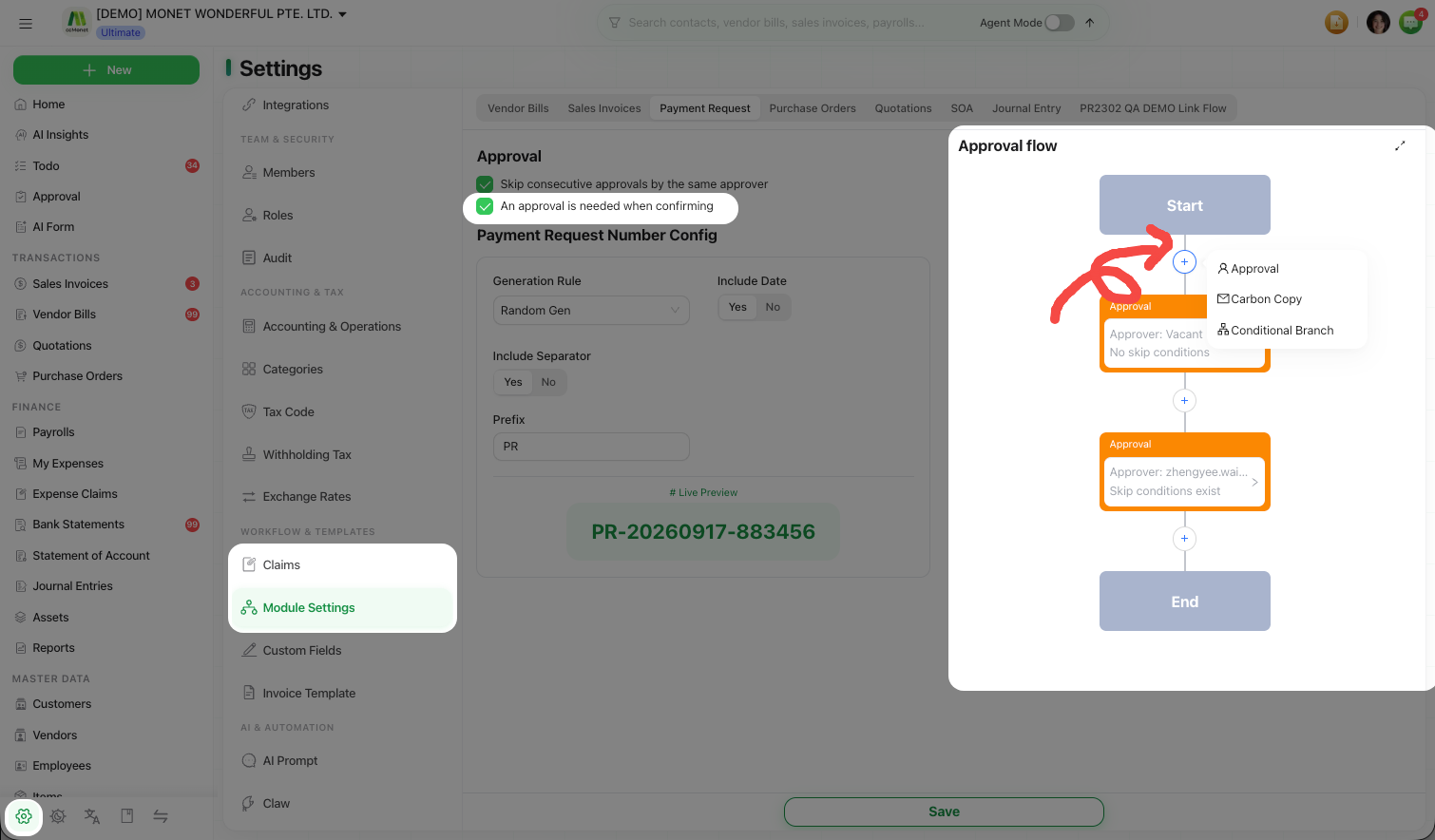The image size is (1435, 840).
Task: Click the search submit up-arrow icon
Action: [x=1090, y=23]
